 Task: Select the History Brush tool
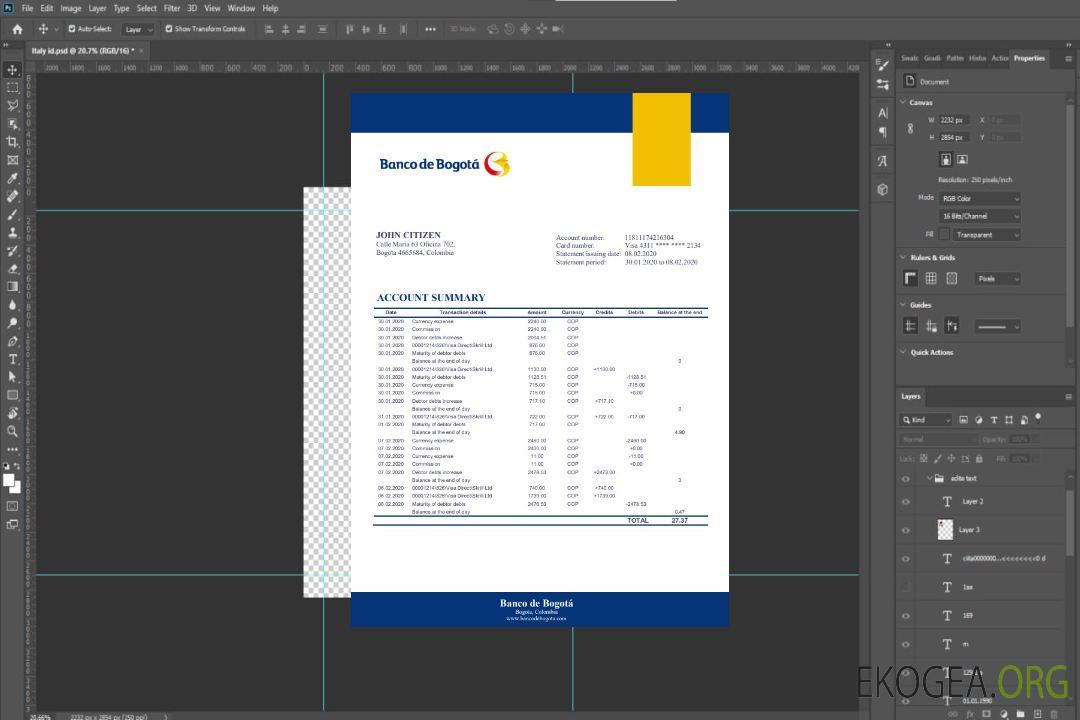(12, 251)
